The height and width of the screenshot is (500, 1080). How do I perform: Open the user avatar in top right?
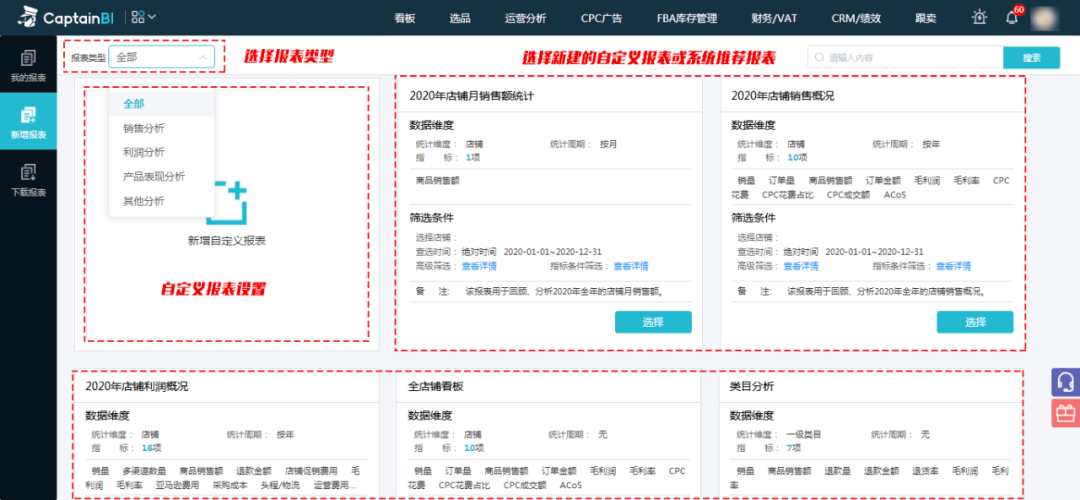click(1043, 19)
